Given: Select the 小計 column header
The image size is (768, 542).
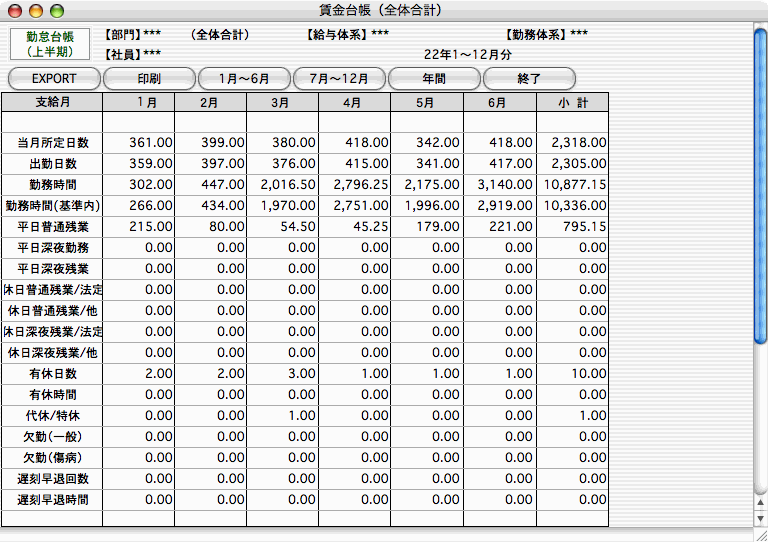Looking at the screenshot, I should [x=572, y=102].
